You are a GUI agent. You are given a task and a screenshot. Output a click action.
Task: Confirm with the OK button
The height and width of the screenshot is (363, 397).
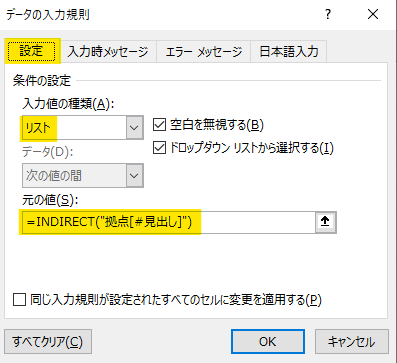(268, 342)
